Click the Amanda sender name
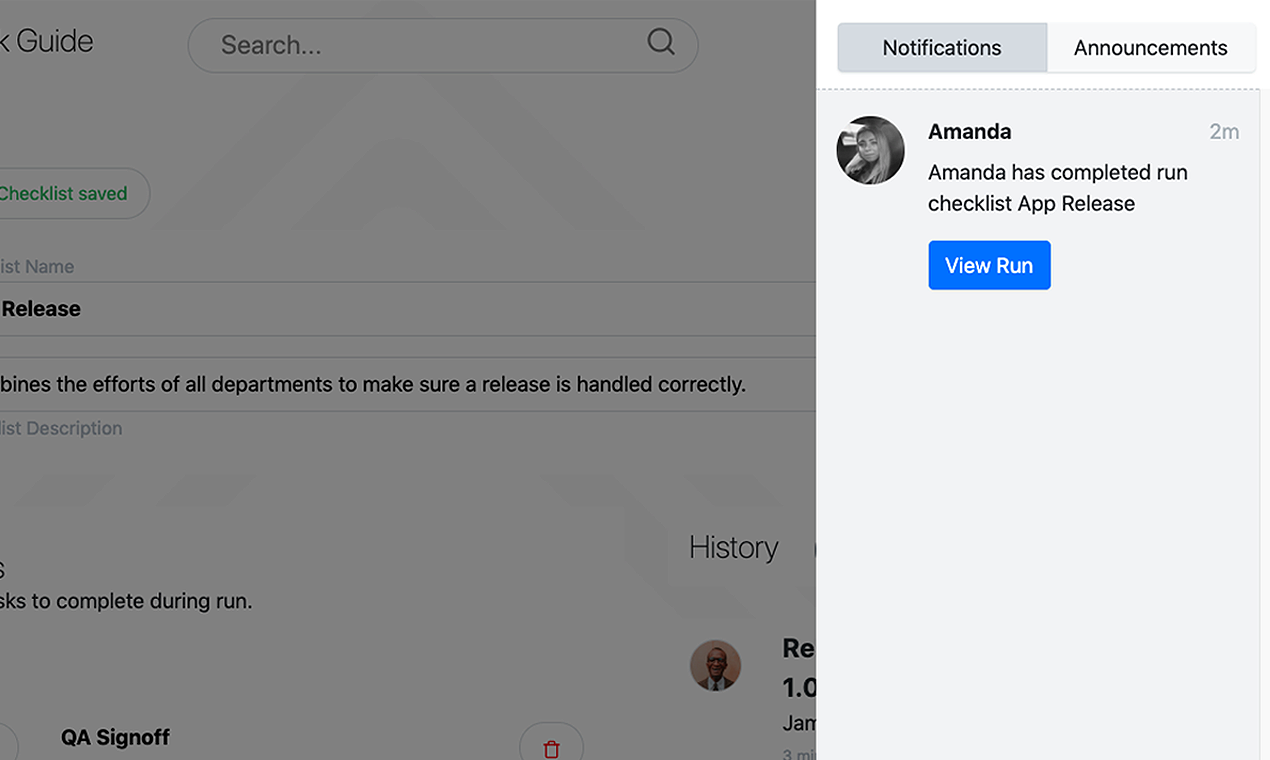The width and height of the screenshot is (1270, 760). click(x=969, y=132)
